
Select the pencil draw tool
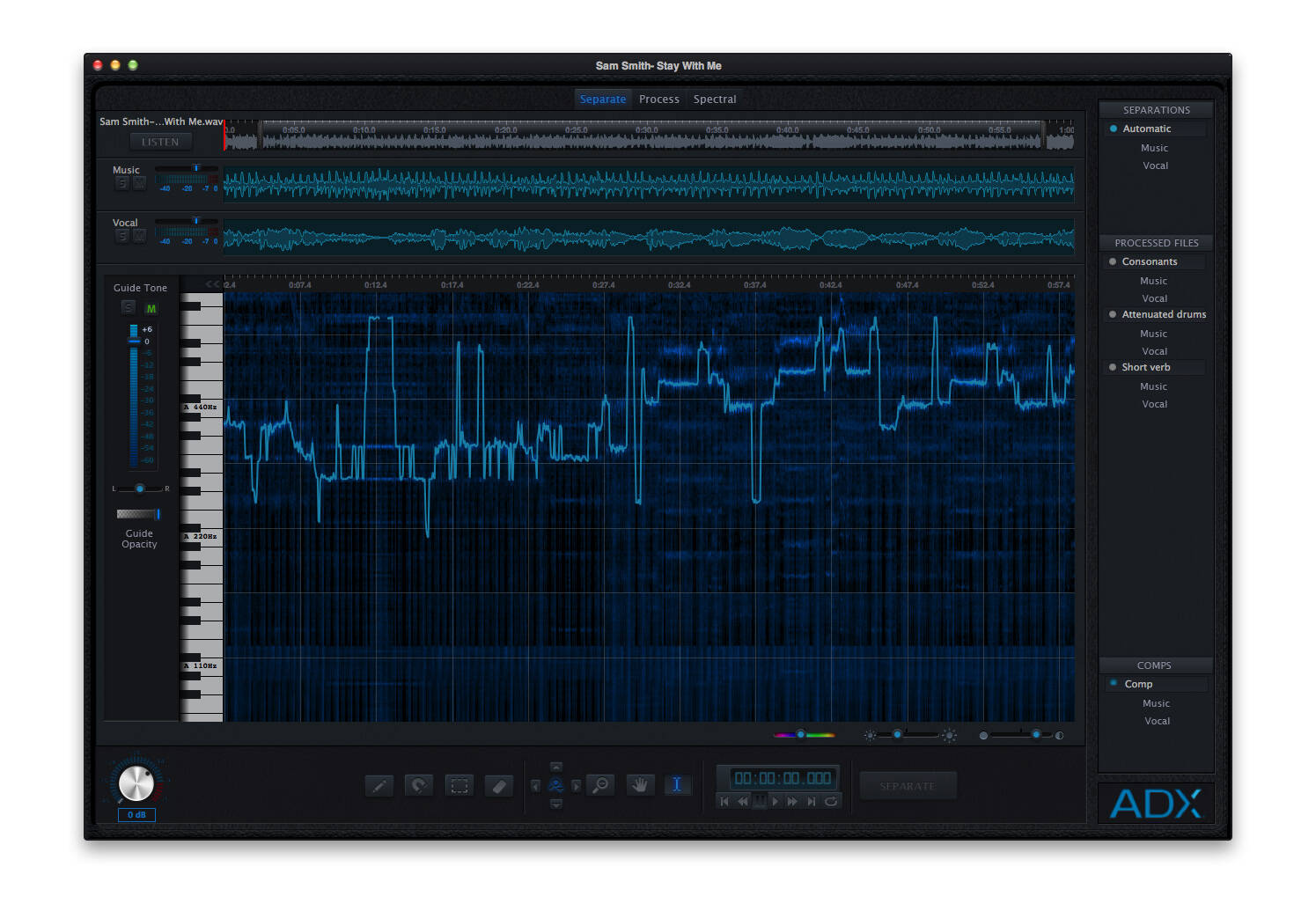pos(379,785)
